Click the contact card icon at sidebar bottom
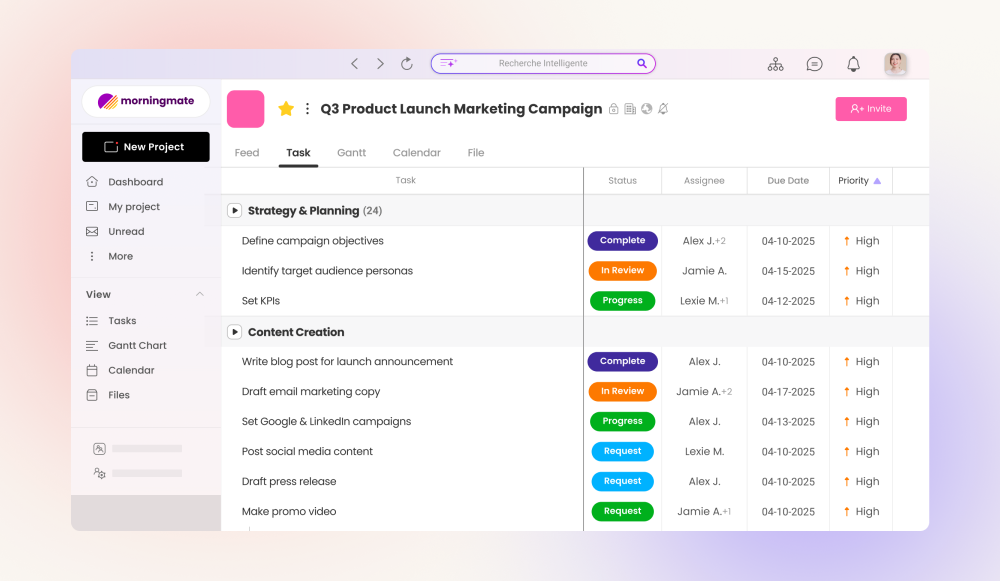 (x=99, y=448)
